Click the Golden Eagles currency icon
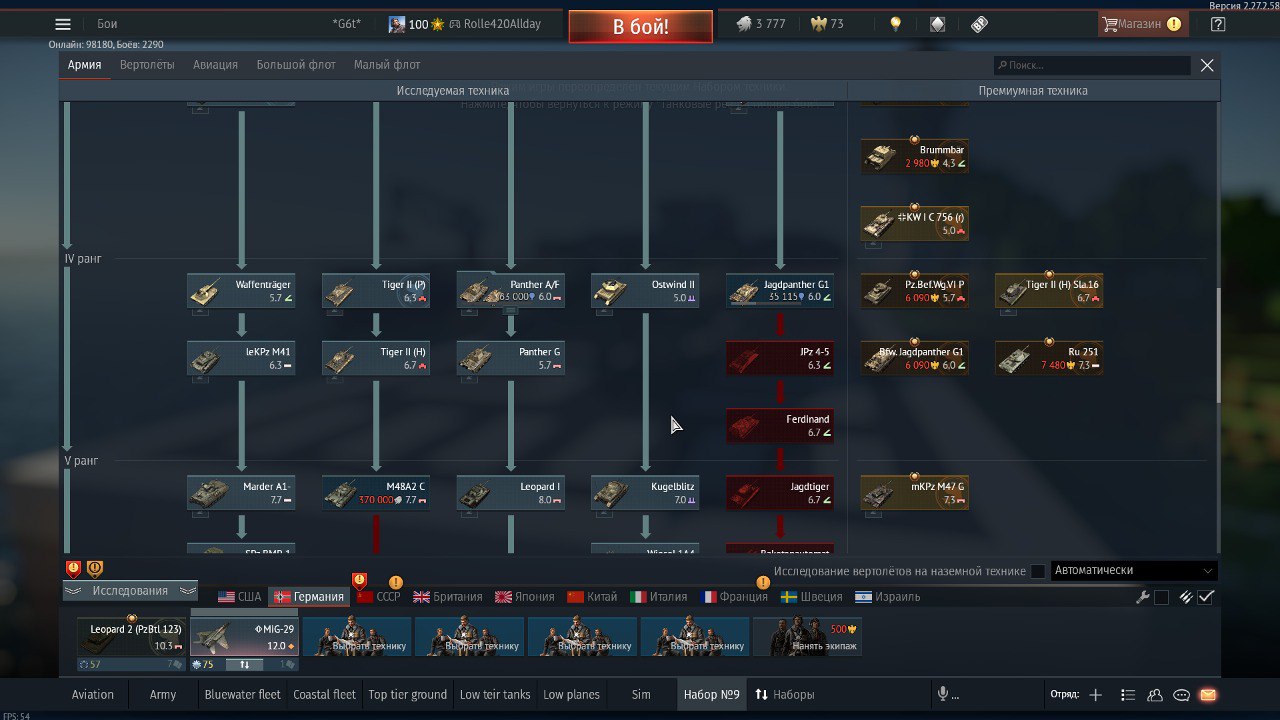Image resolution: width=1280 pixels, height=720 pixels. tap(818, 24)
